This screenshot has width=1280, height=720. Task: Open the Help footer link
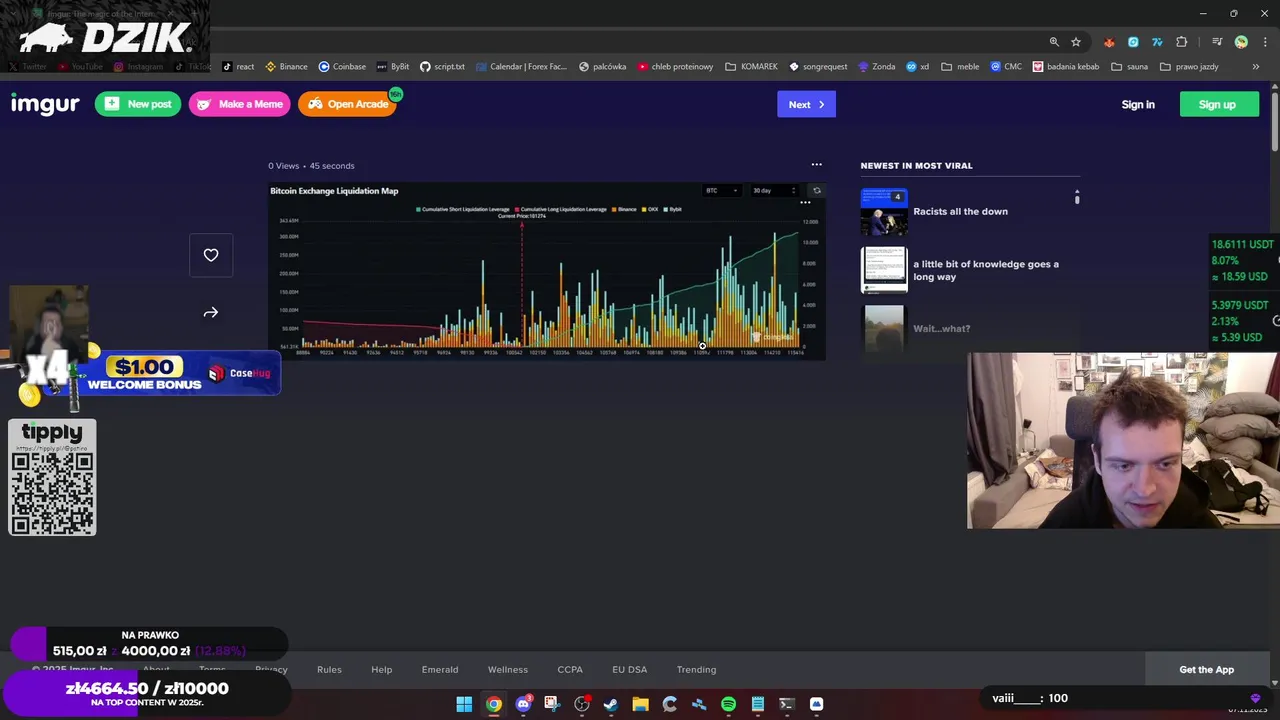tap(381, 669)
